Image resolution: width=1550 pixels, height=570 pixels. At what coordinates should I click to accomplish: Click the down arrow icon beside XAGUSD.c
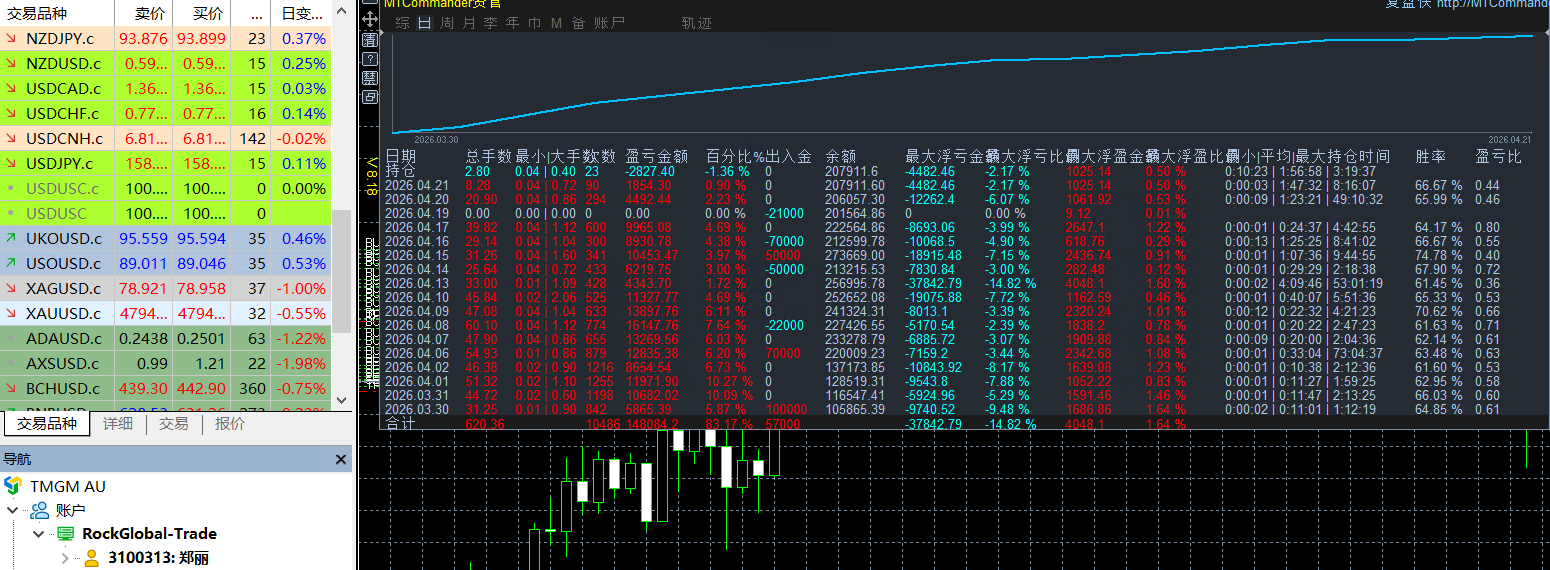11,289
